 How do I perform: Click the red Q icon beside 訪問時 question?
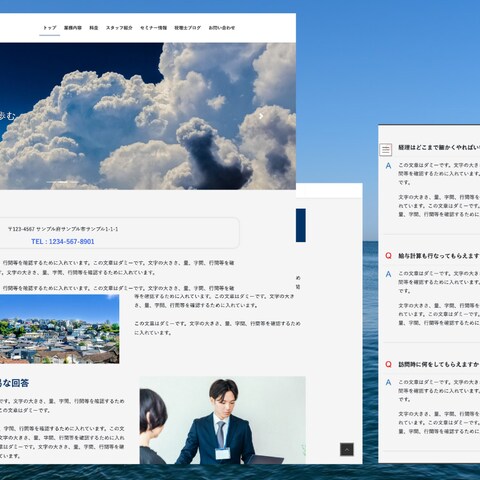pyautogui.click(x=388, y=364)
